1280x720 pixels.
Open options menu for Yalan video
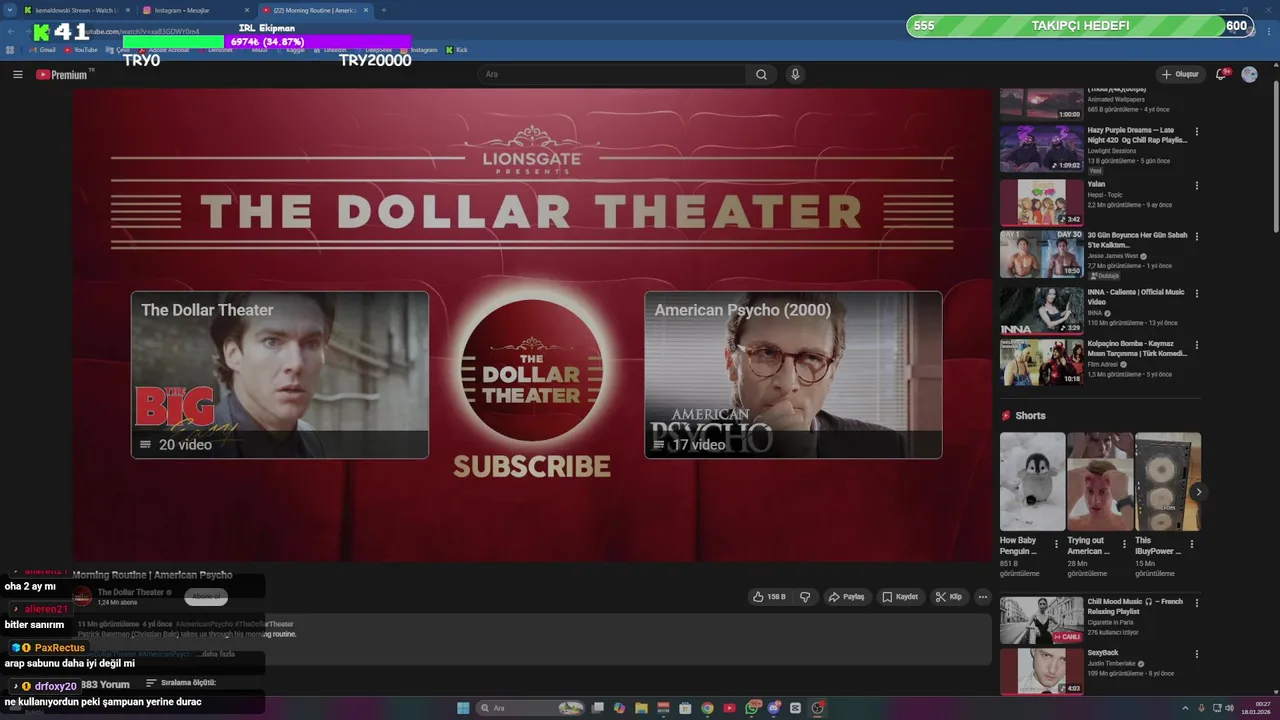1196,185
